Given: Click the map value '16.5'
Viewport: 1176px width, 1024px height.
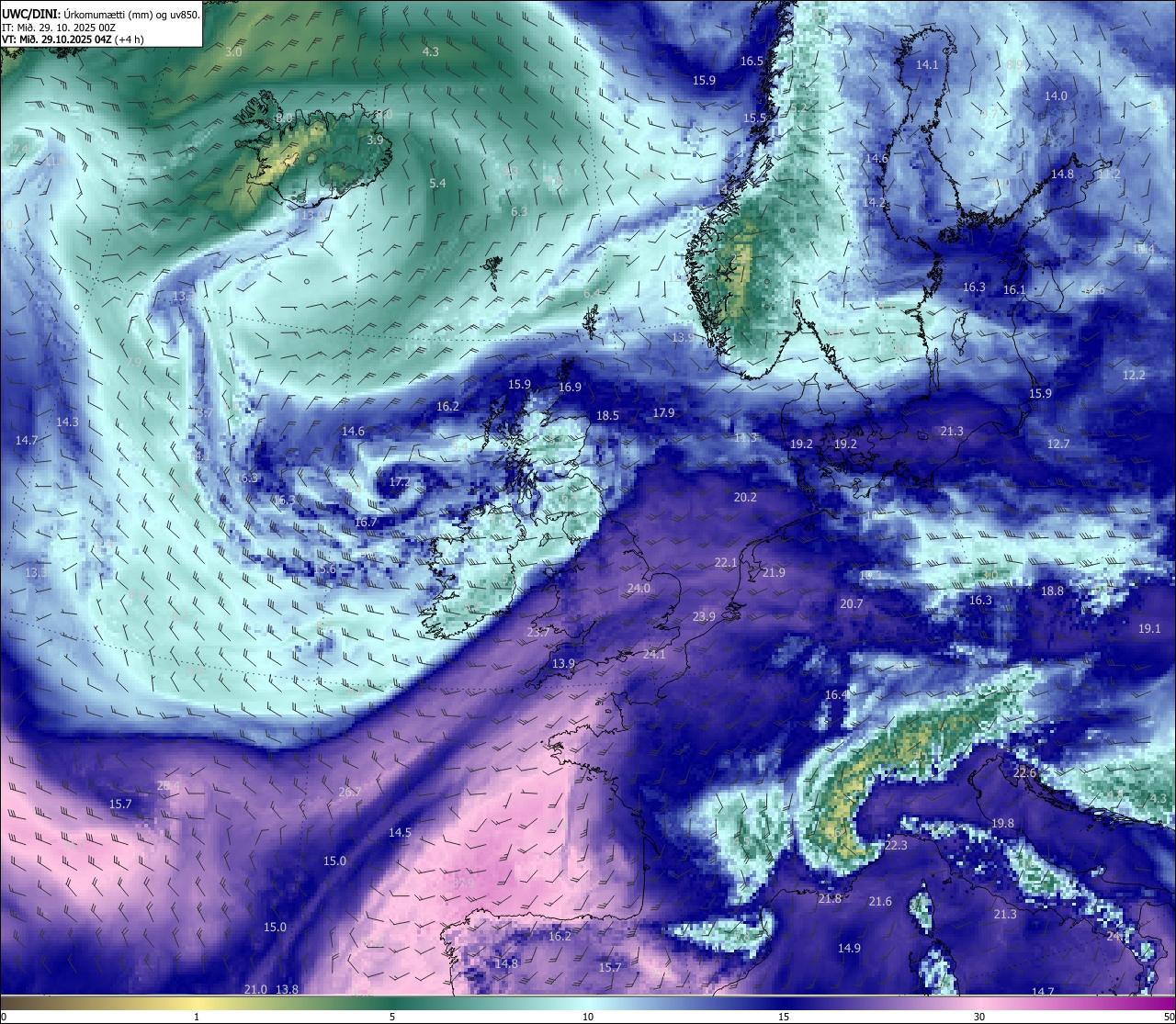Looking at the screenshot, I should tap(752, 61).
